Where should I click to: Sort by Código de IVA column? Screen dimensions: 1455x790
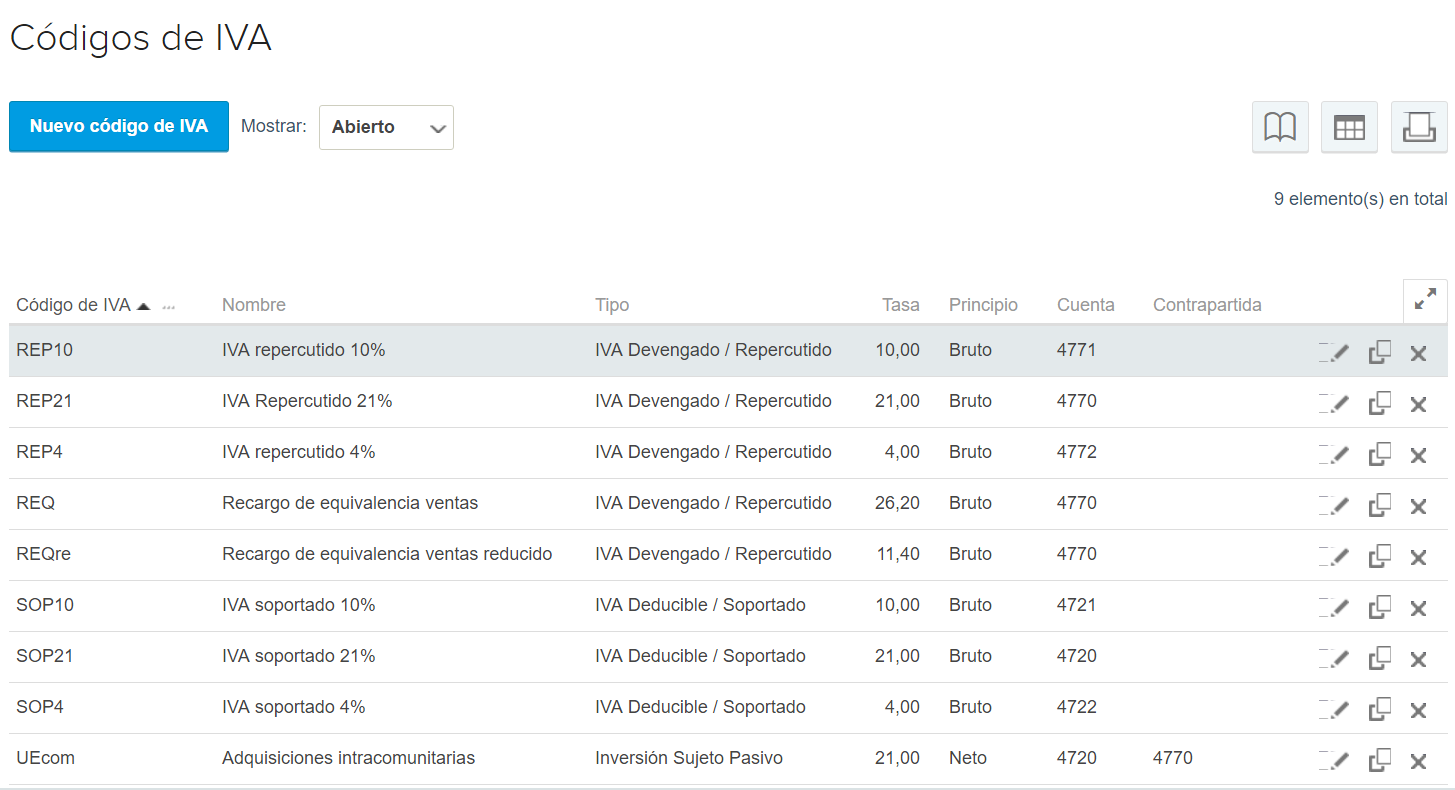pos(73,305)
